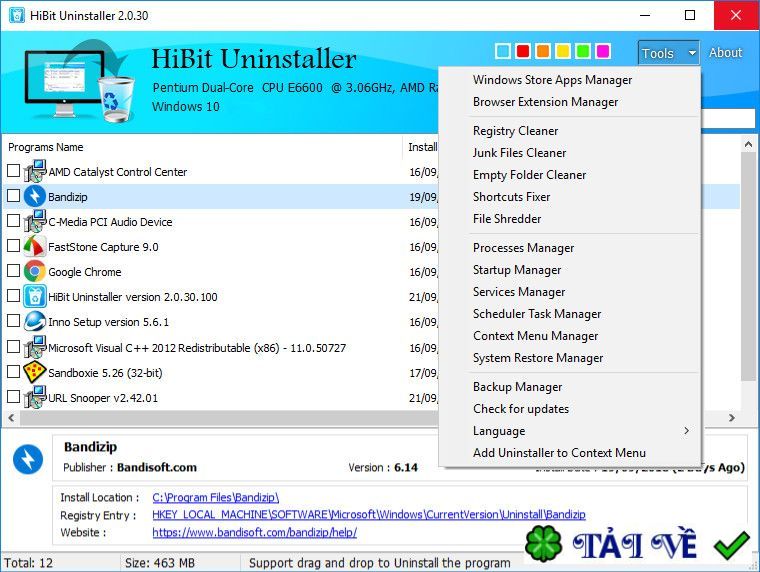The width and height of the screenshot is (760, 572).
Task: Click the C-Media PCI Audio Device icon
Action: point(35,222)
